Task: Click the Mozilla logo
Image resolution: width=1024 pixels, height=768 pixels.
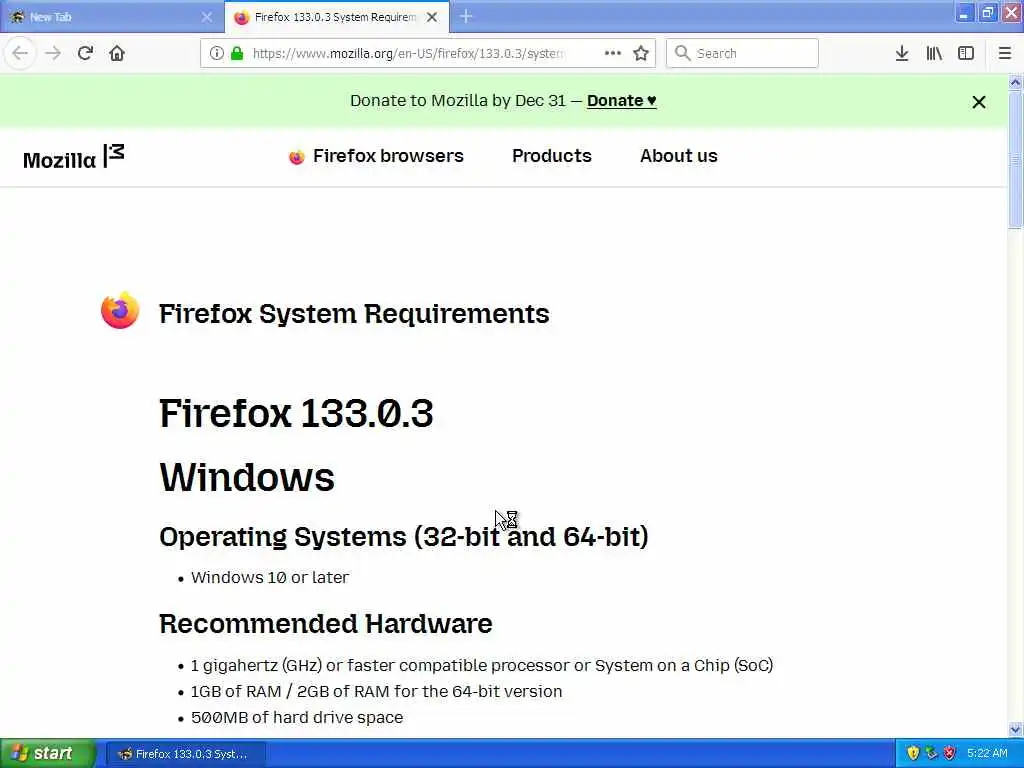Action: tap(73, 157)
